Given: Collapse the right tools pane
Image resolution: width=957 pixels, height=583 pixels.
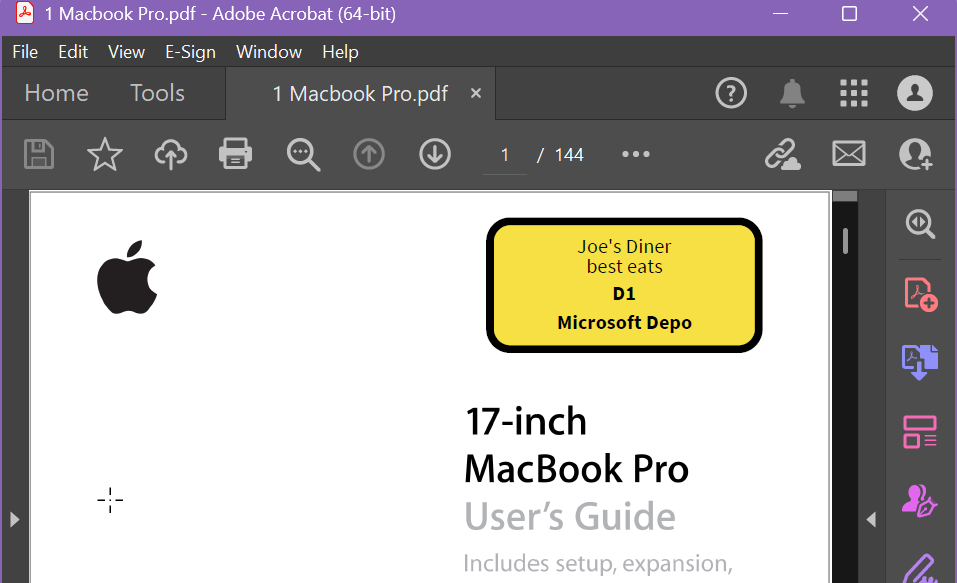Looking at the screenshot, I should 871,519.
